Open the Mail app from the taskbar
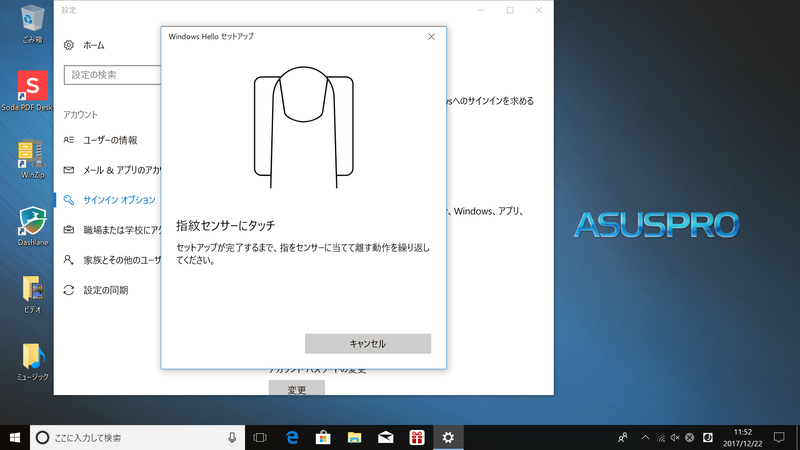800x450 pixels. [386, 438]
